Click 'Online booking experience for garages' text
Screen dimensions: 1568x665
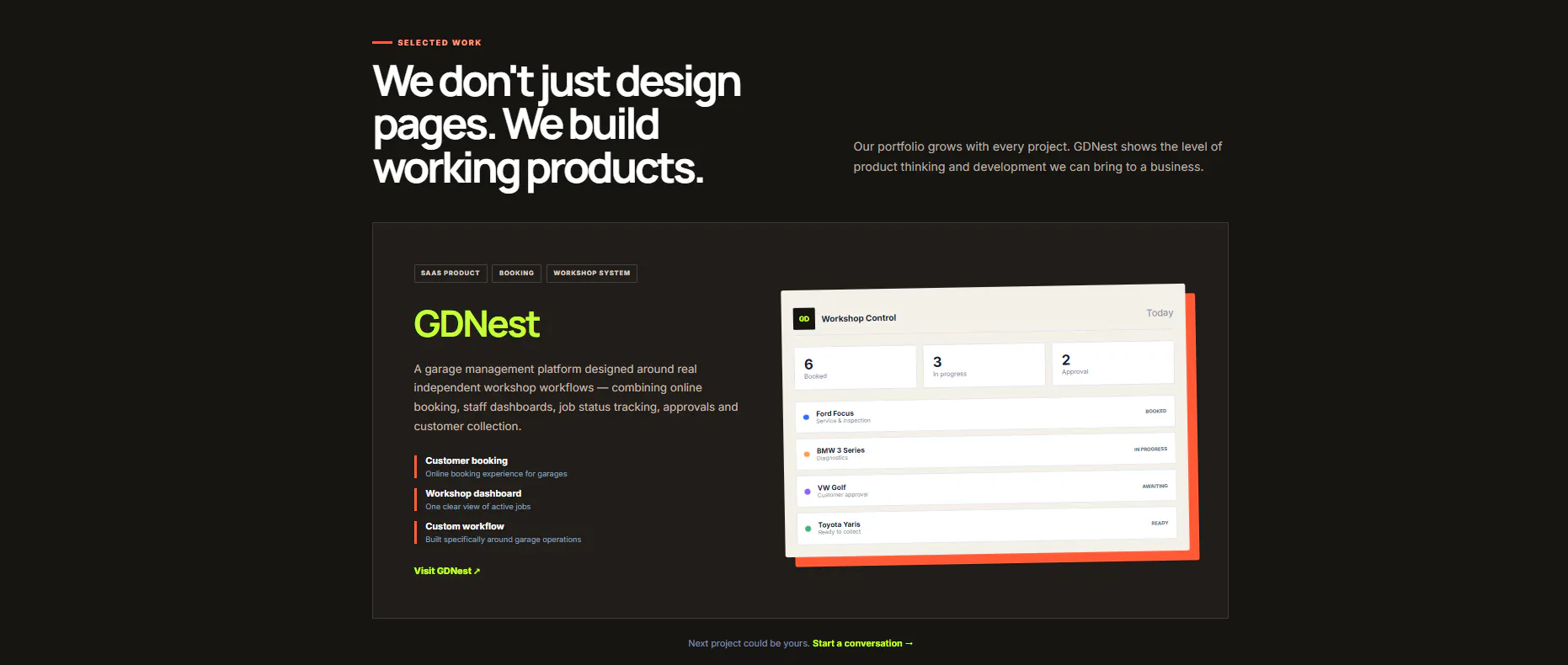pyautogui.click(x=496, y=474)
